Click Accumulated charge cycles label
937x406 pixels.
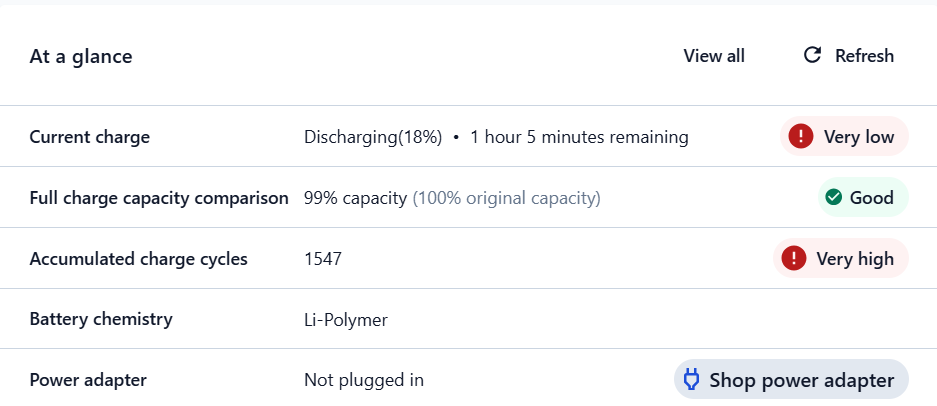pos(139,259)
